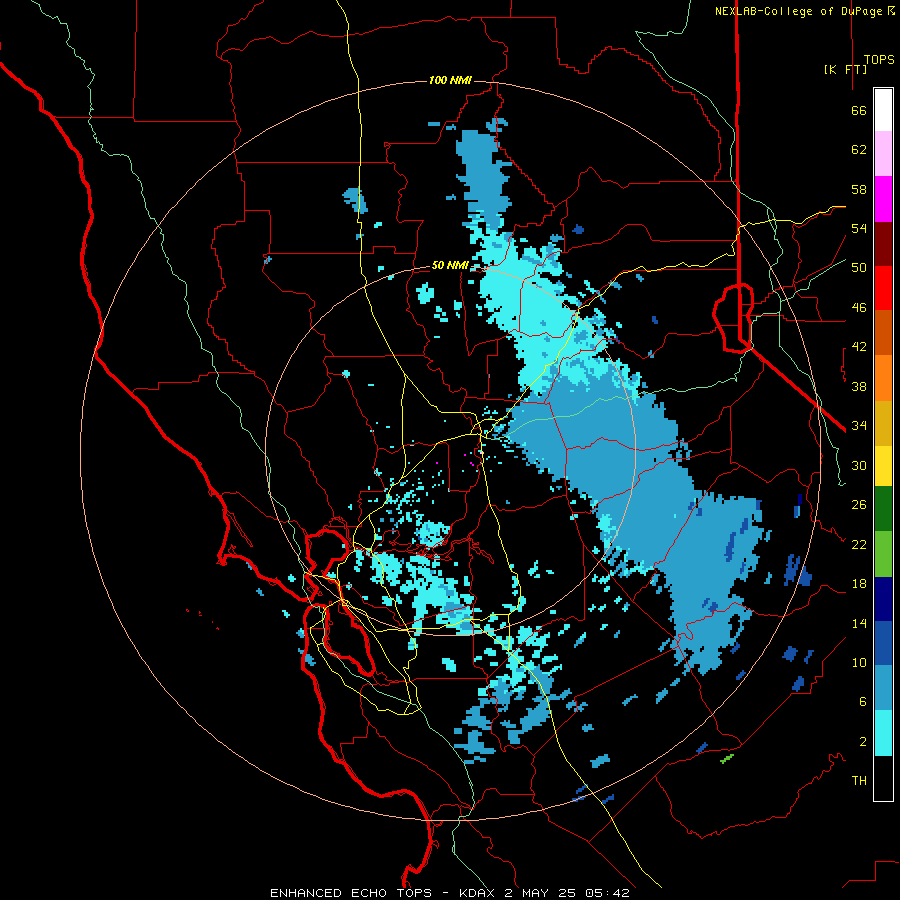Click the legend value 62
Viewport: 900px width, 900px height.
click(x=859, y=150)
